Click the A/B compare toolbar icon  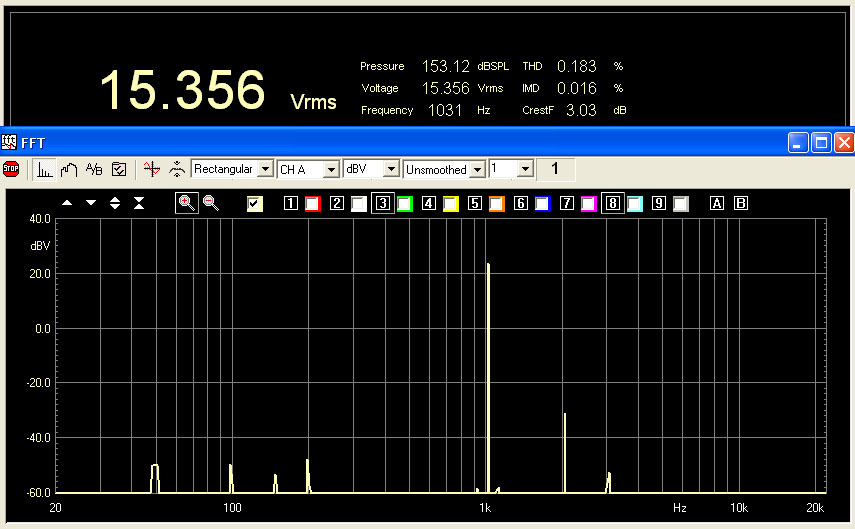point(94,169)
